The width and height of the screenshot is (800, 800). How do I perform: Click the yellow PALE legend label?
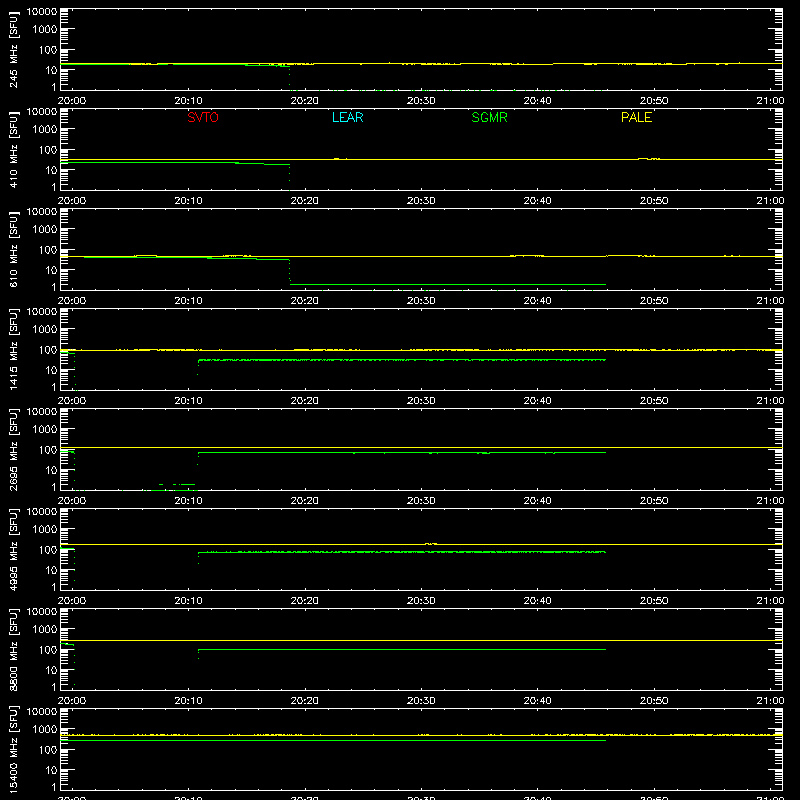point(636,117)
